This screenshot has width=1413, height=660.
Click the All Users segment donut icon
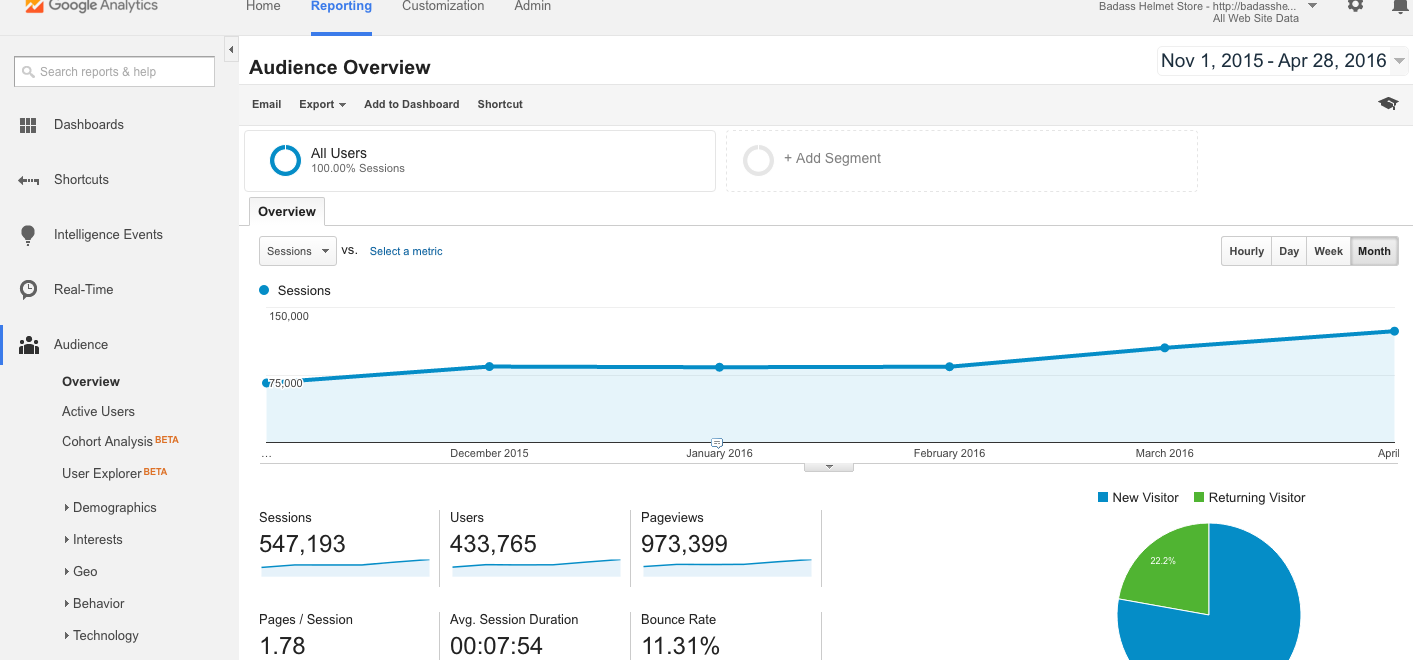285,160
